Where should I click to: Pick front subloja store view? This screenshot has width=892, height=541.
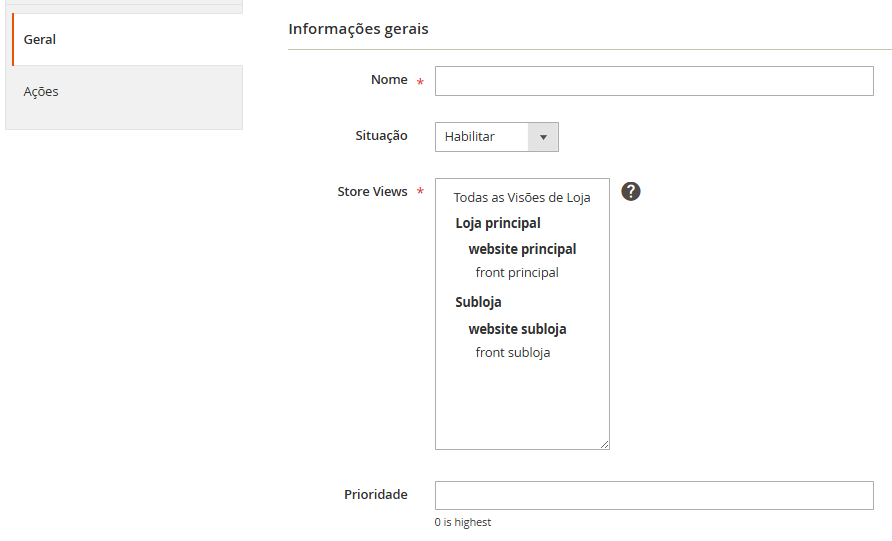pyautogui.click(x=513, y=352)
